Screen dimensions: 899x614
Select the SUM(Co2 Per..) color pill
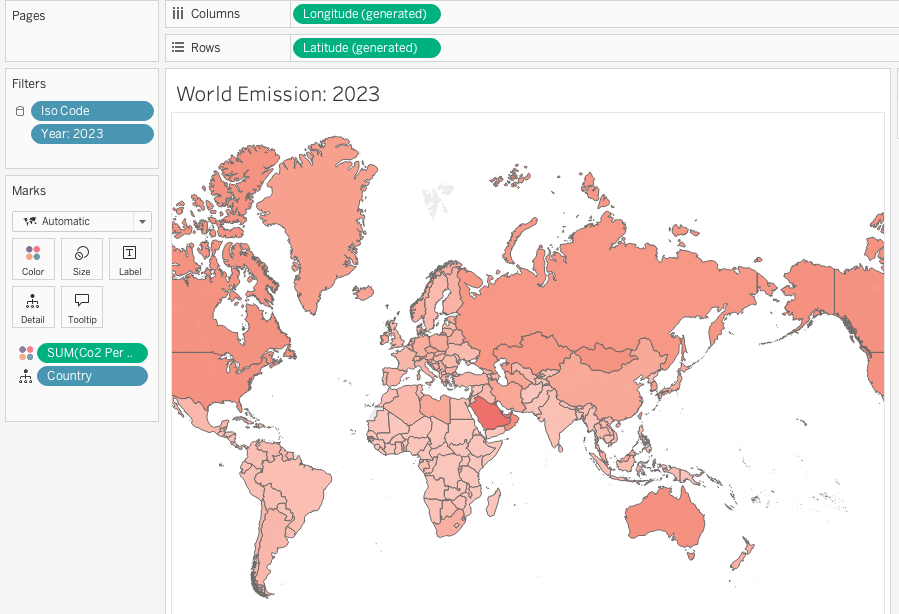click(x=92, y=353)
